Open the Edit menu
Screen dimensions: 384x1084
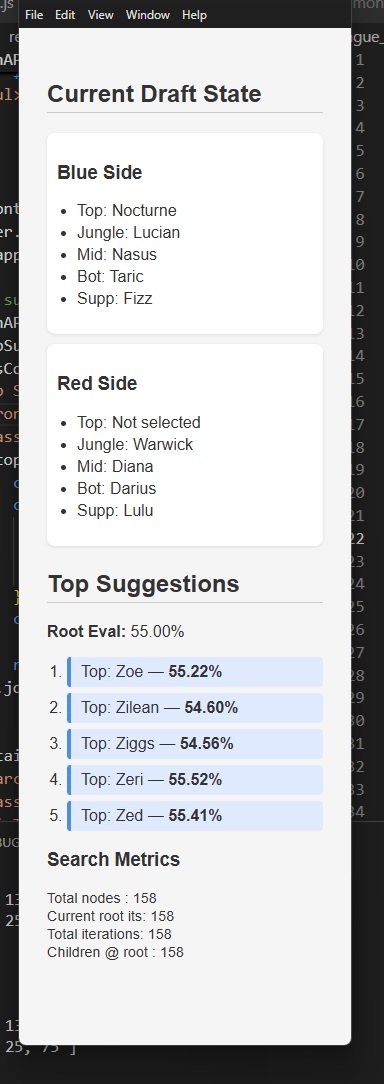pyautogui.click(x=65, y=15)
